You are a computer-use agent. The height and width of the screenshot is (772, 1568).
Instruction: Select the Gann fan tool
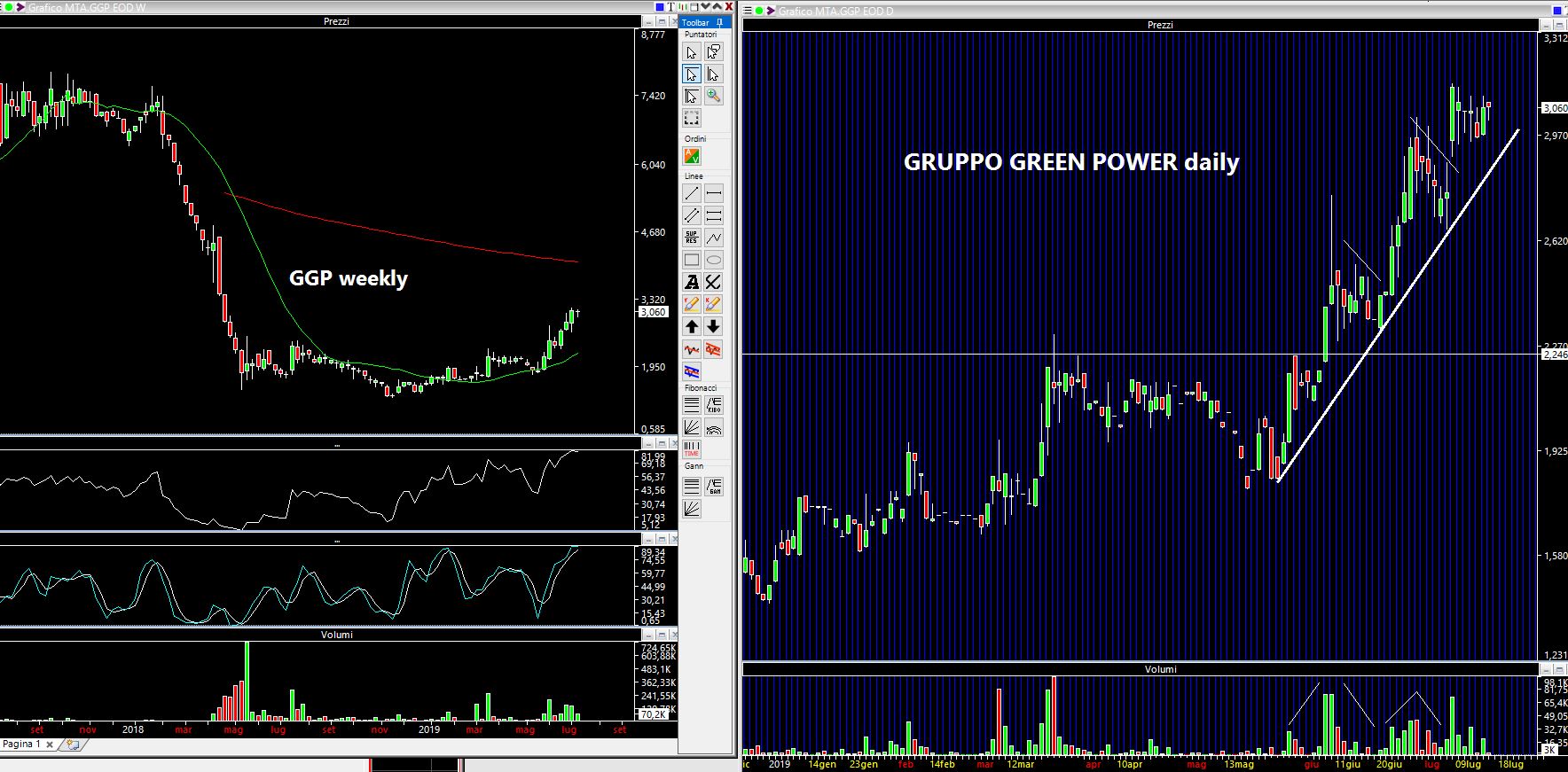pyautogui.click(x=692, y=508)
